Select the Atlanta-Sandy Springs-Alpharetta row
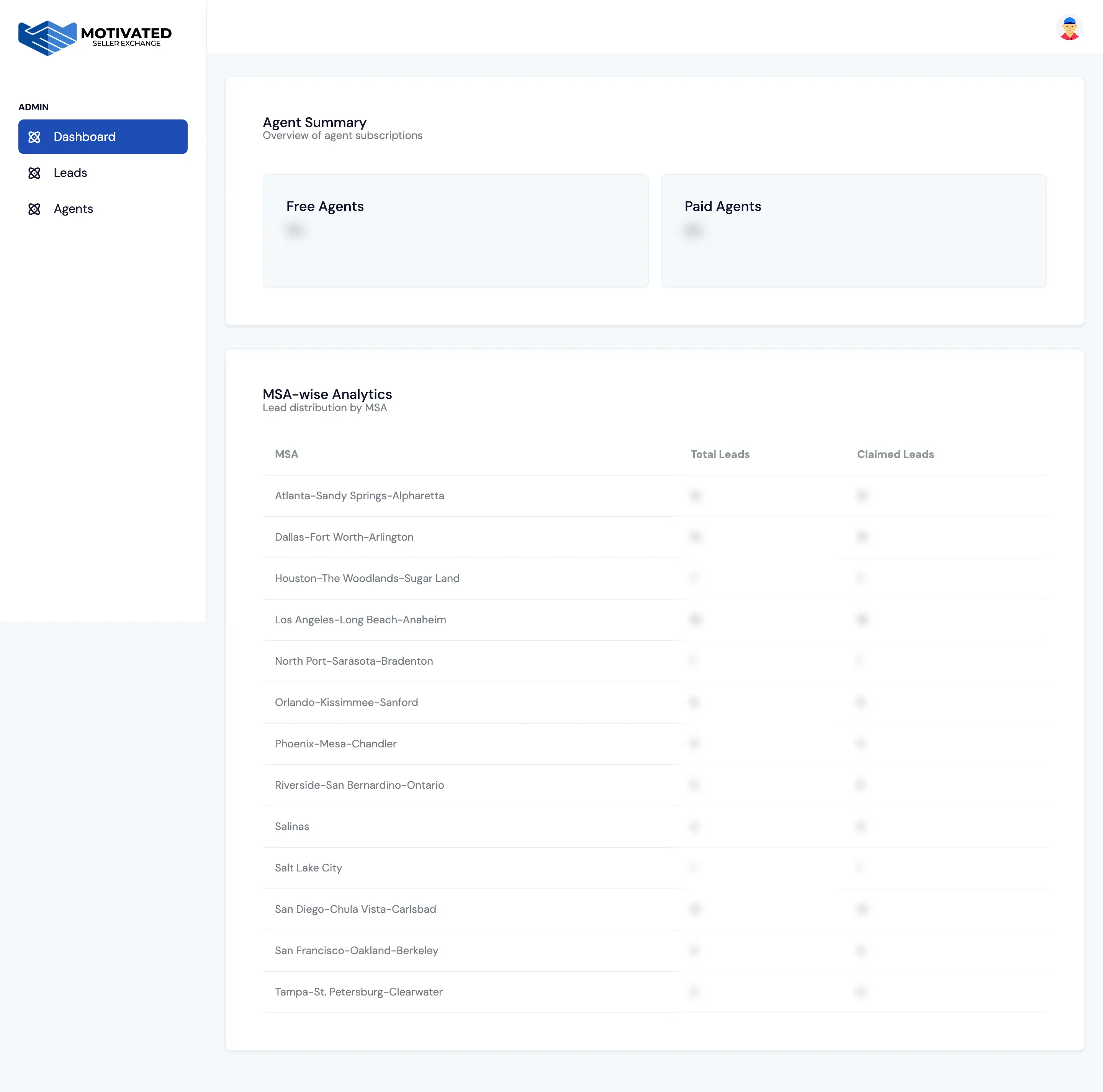Viewport: 1103px width, 1092px height. (x=359, y=495)
